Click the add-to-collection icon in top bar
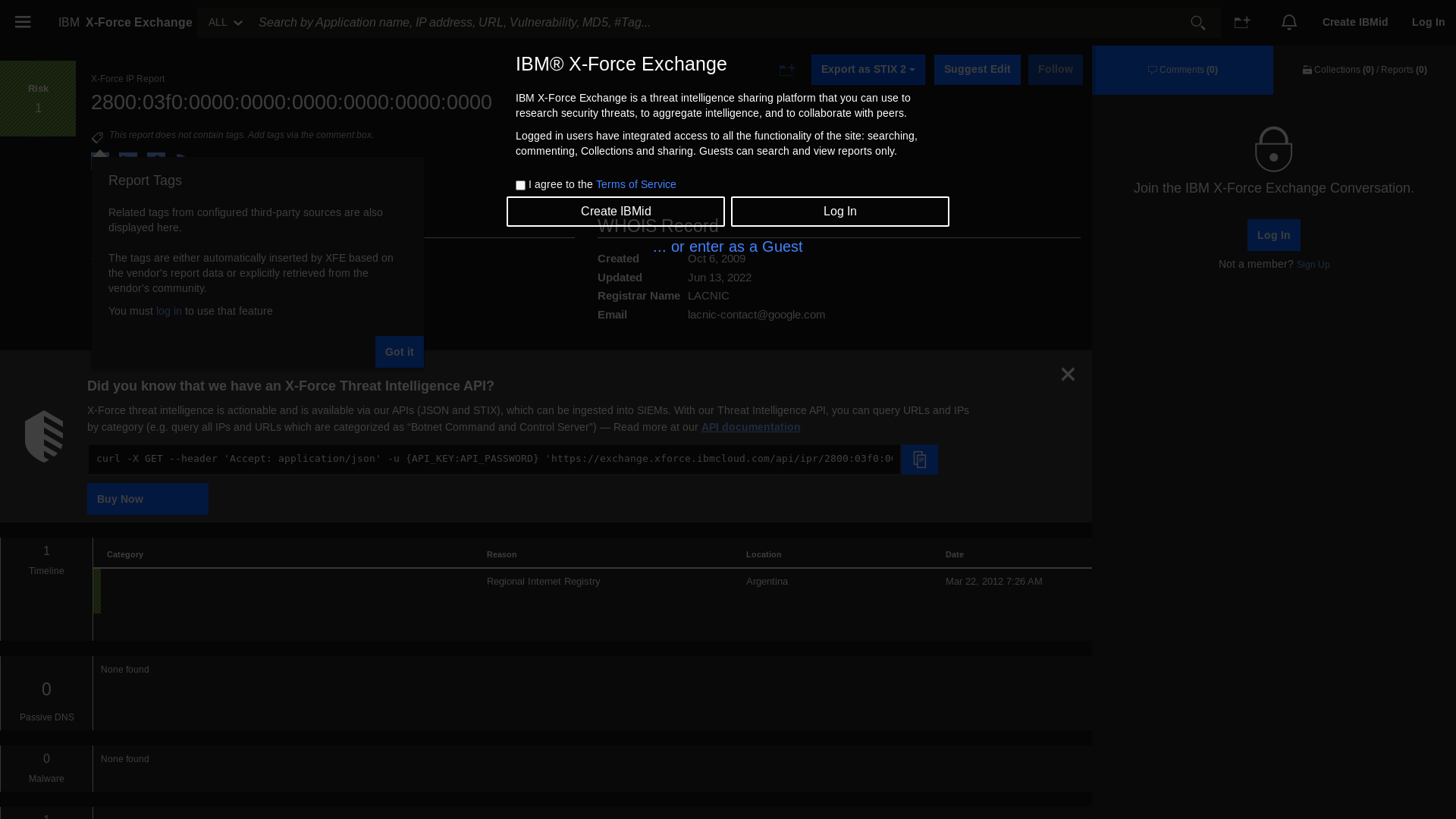 point(1242,22)
